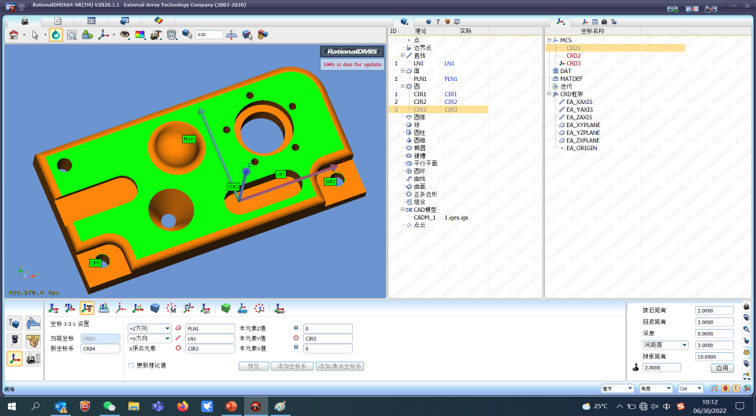Click the 新坐标系 name input field
The width and height of the screenshot is (756, 416).
click(x=101, y=349)
